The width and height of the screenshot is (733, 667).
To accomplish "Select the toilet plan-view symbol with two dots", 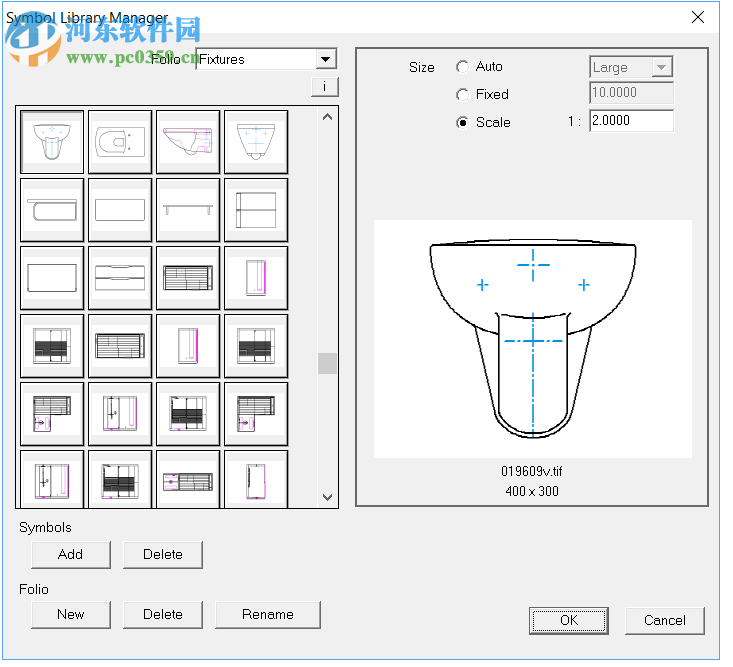I will coord(120,142).
